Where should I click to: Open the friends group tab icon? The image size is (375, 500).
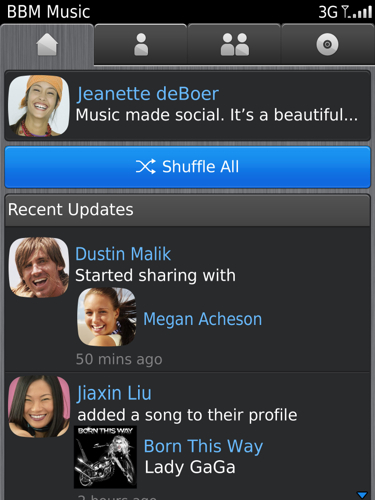click(x=235, y=45)
